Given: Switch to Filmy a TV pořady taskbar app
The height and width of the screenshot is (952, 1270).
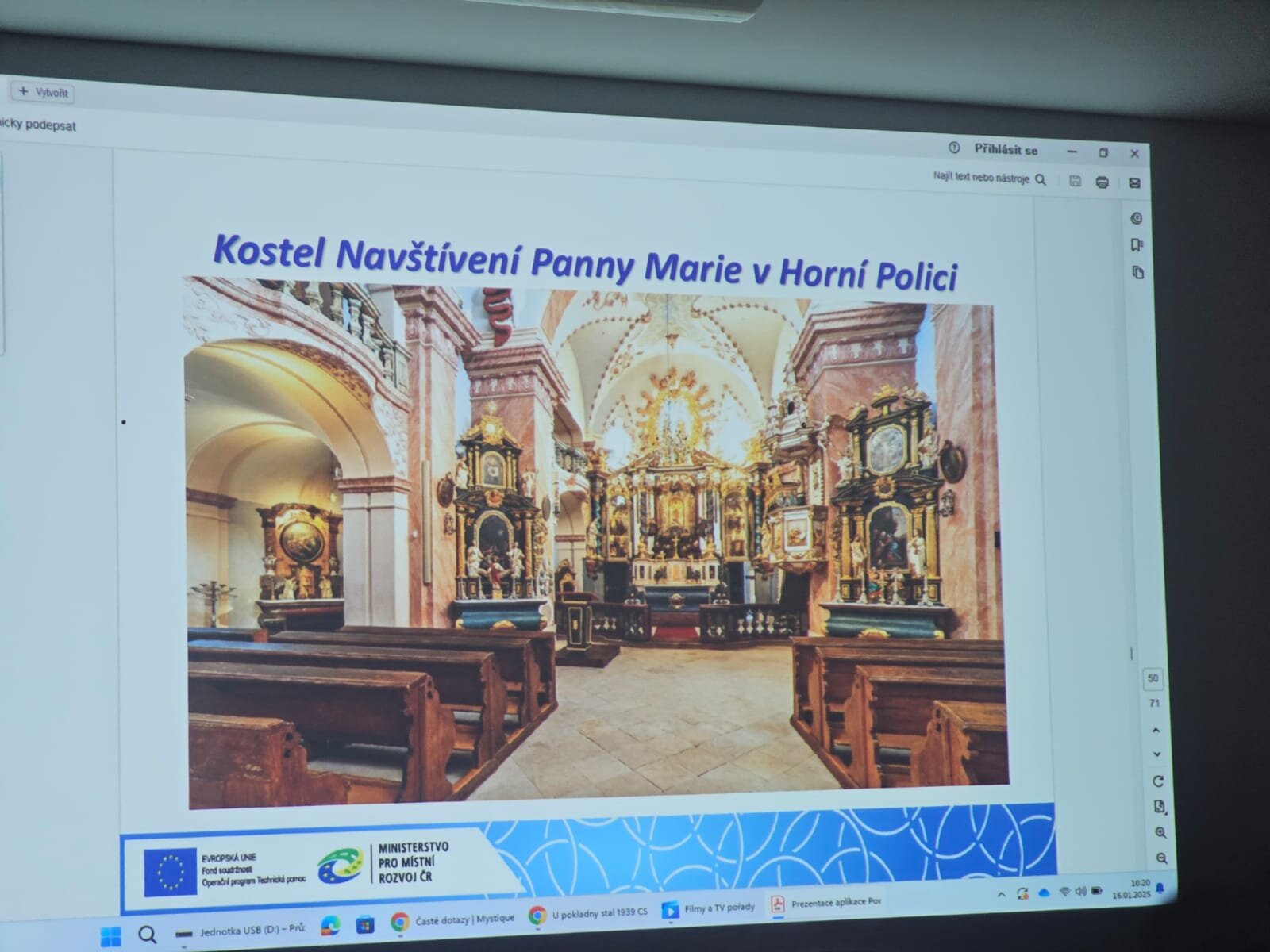Looking at the screenshot, I should pyautogui.click(x=708, y=908).
